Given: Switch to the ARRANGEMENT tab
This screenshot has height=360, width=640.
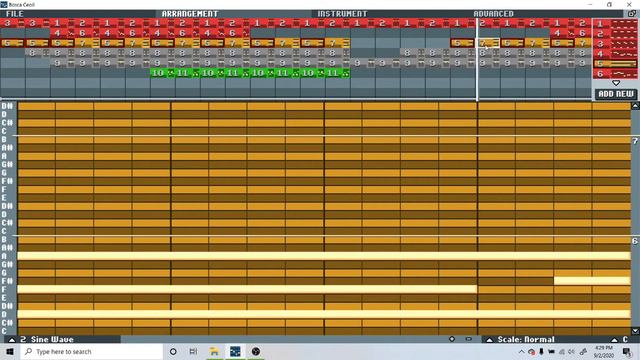Looking at the screenshot, I should (190, 13).
